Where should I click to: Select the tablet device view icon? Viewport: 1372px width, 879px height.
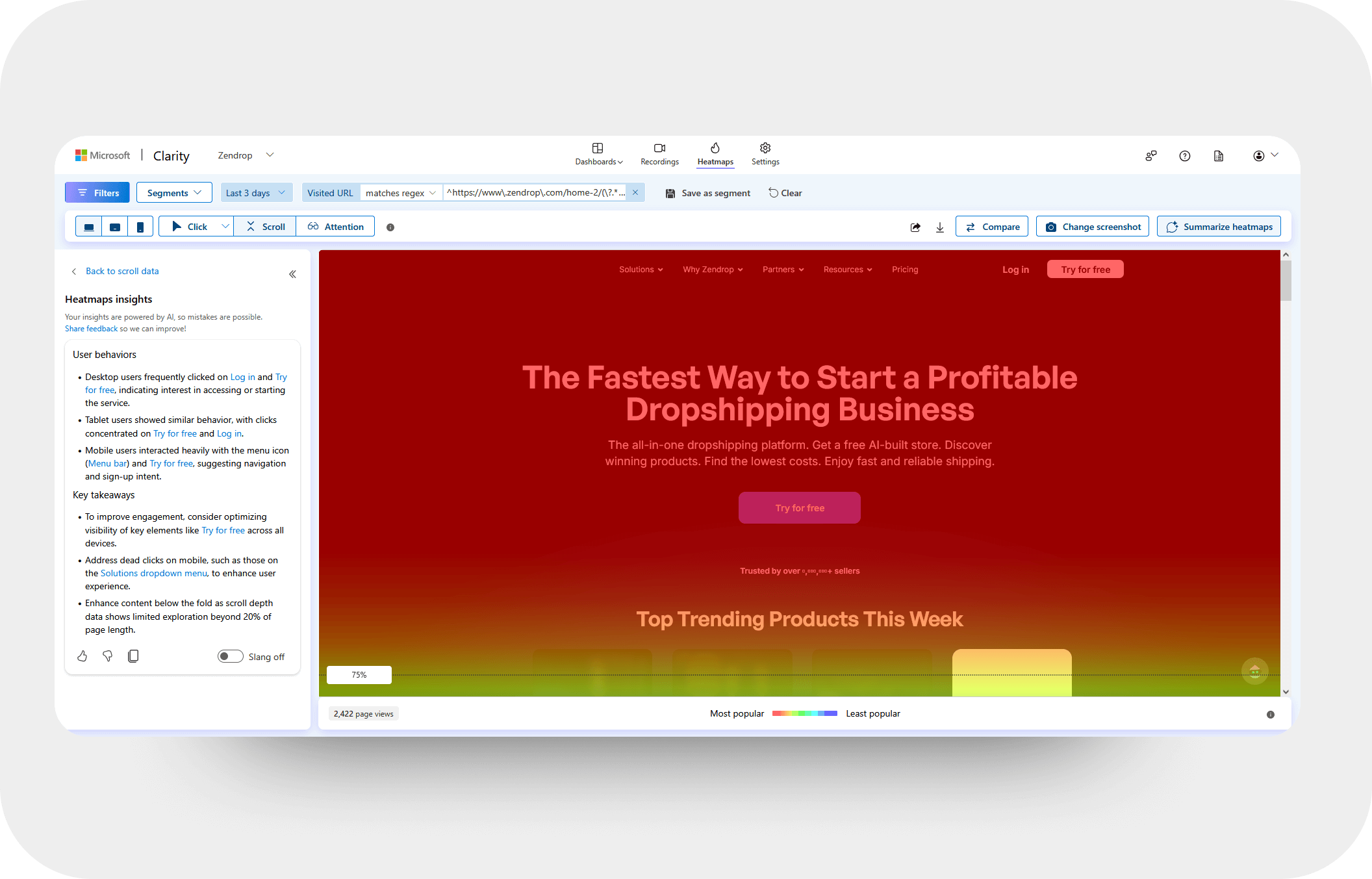115,227
